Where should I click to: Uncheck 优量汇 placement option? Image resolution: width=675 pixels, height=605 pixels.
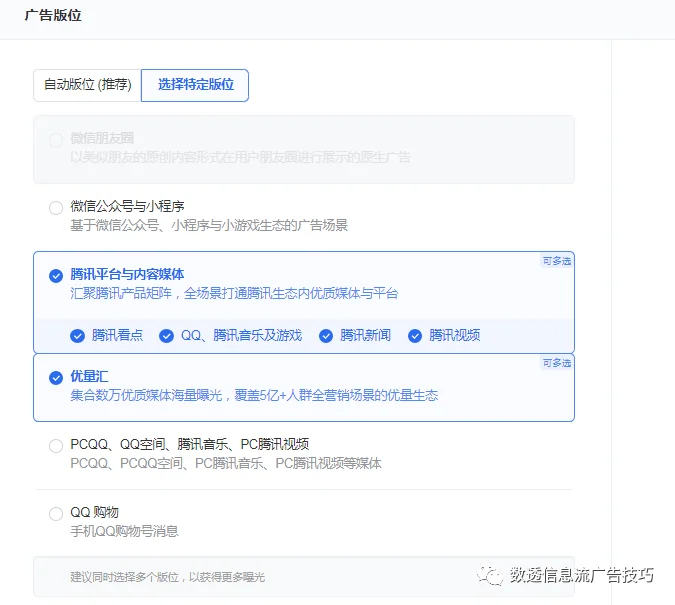click(56, 378)
